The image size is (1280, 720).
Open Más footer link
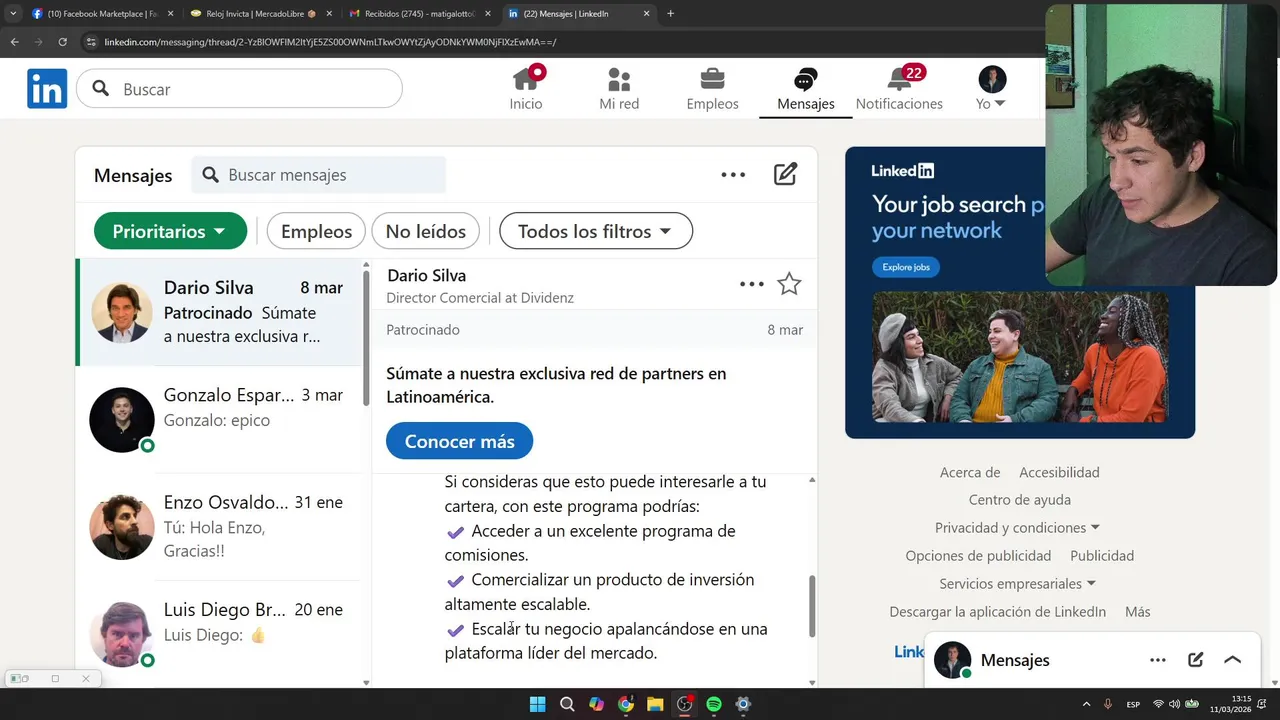point(1138,611)
